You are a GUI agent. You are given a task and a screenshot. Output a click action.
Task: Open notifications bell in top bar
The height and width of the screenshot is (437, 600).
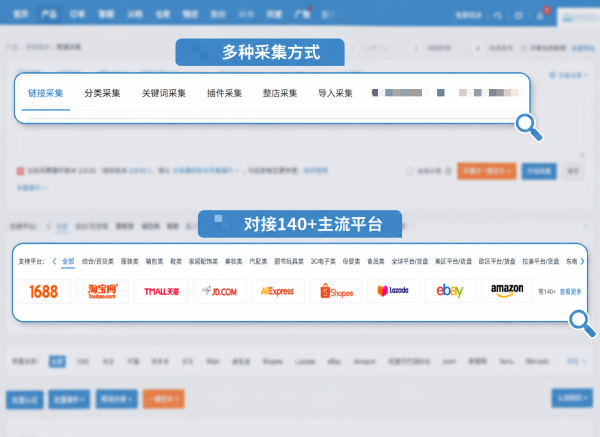pyautogui.click(x=540, y=15)
